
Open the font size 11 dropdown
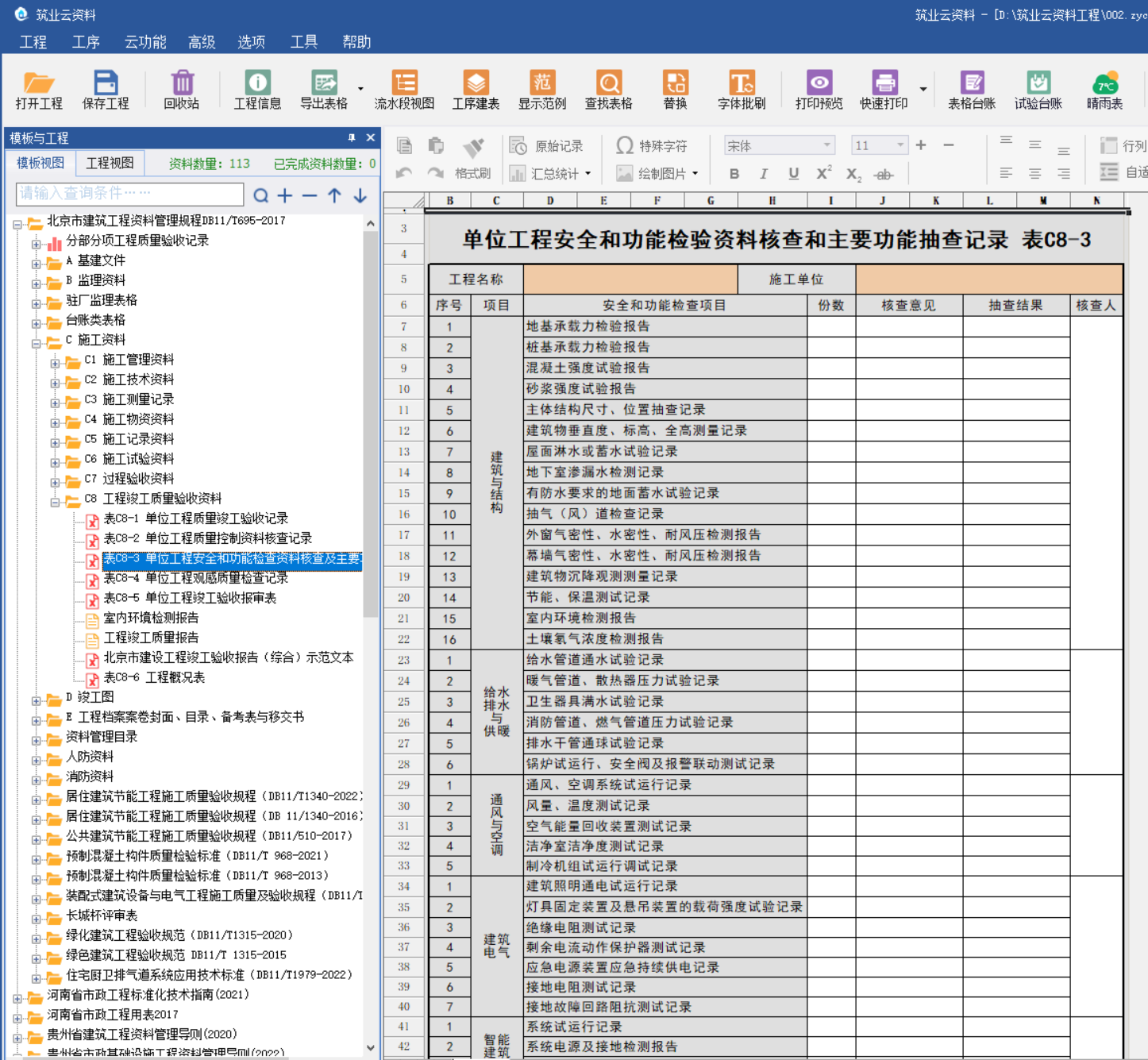coord(900,145)
